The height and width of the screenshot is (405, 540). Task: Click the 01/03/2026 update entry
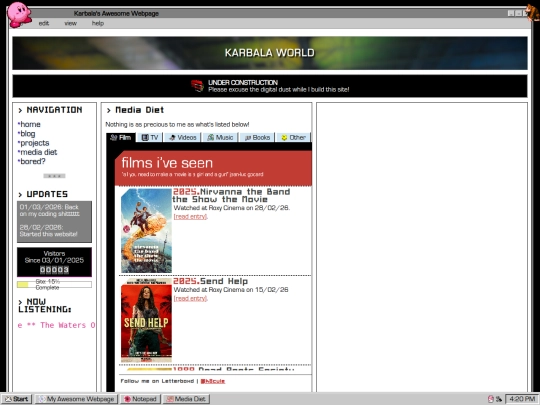pos(49,210)
